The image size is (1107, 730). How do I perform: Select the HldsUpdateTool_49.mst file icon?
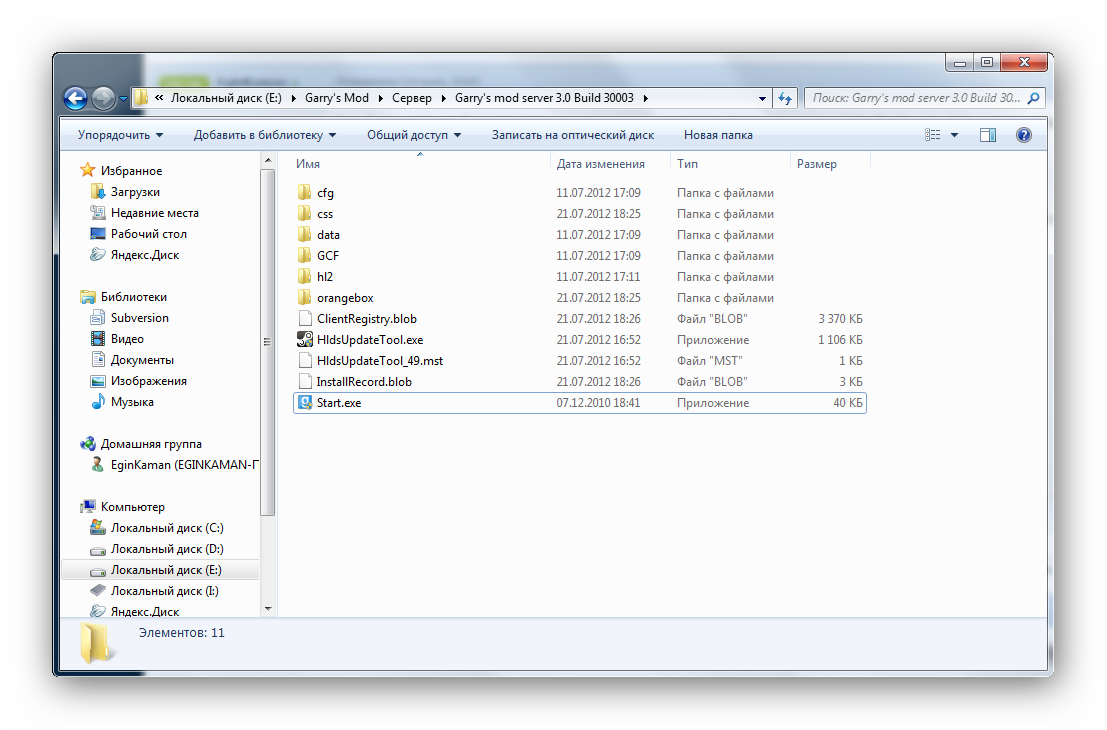tap(305, 360)
